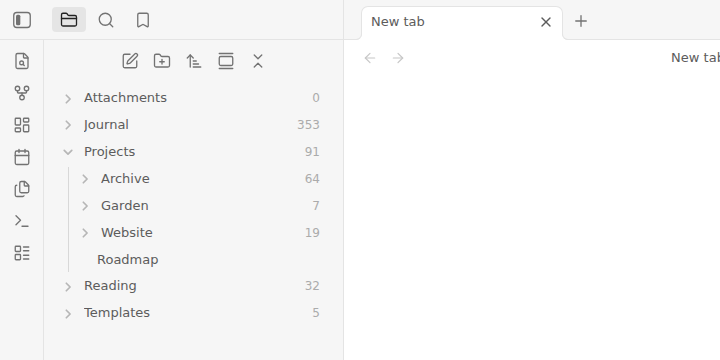Collapse all folders icon
This screenshot has height=360, width=720.
(x=258, y=61)
